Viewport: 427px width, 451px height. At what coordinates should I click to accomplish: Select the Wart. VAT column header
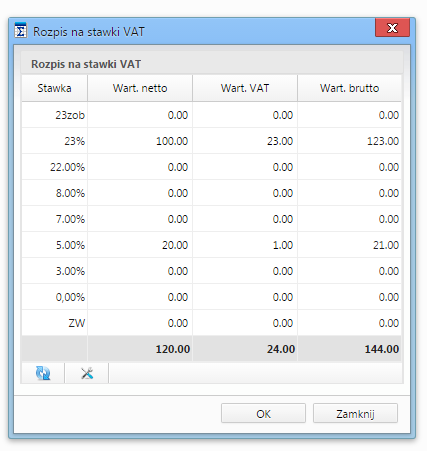tap(245, 88)
